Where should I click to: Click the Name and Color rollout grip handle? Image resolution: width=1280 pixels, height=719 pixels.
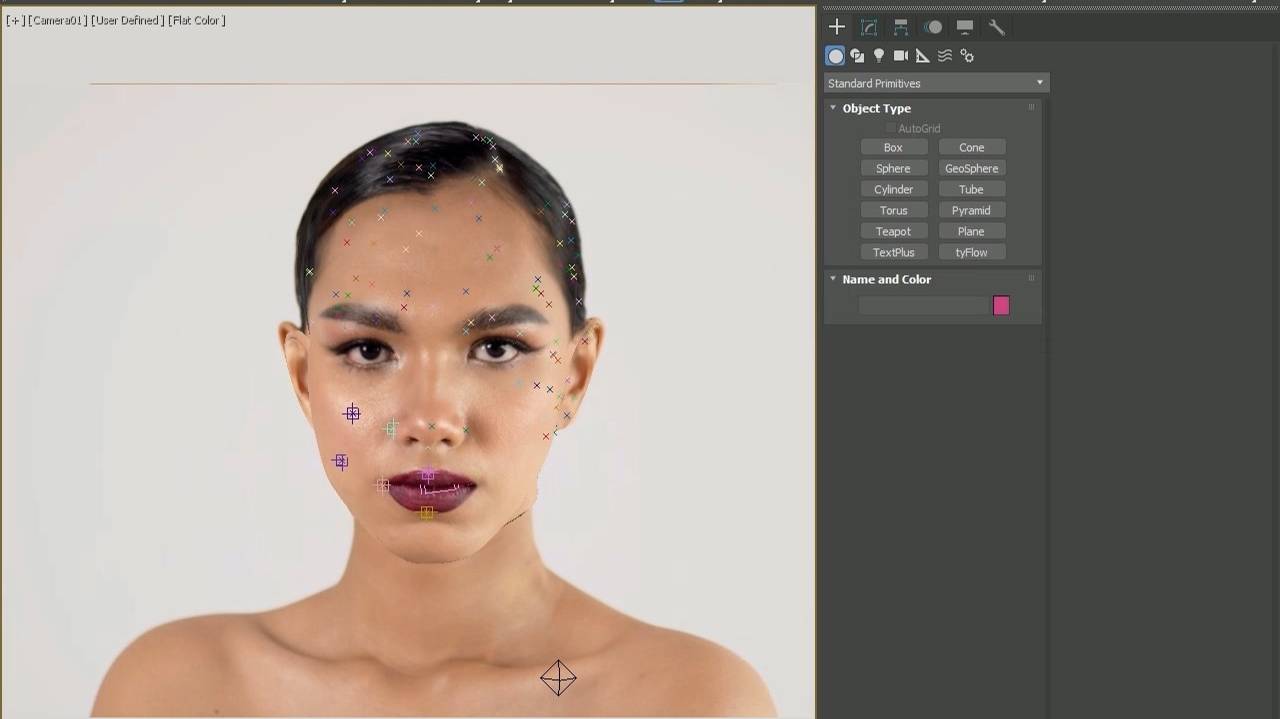coord(1031,278)
